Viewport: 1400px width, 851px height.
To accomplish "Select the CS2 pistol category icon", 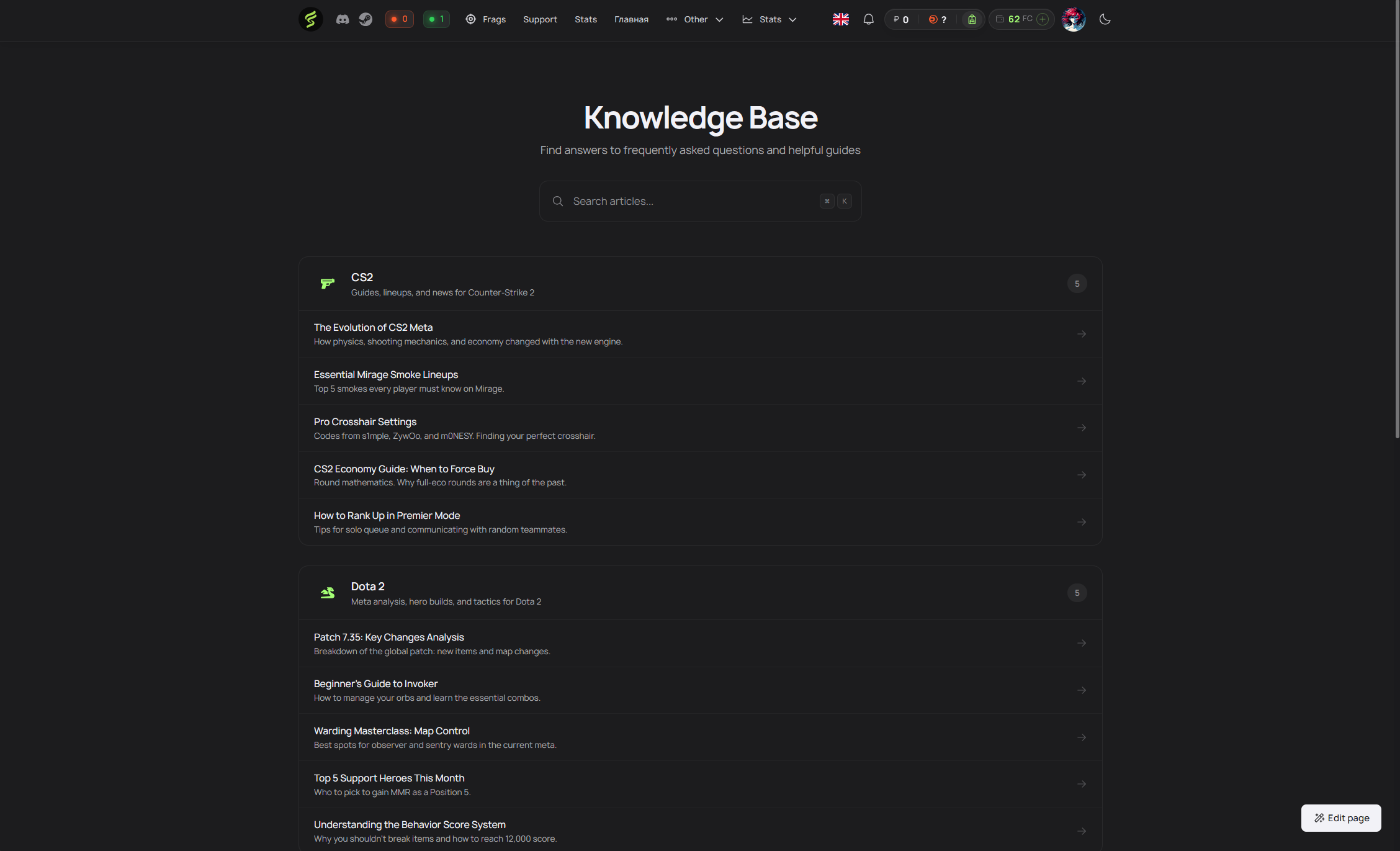I will point(327,284).
